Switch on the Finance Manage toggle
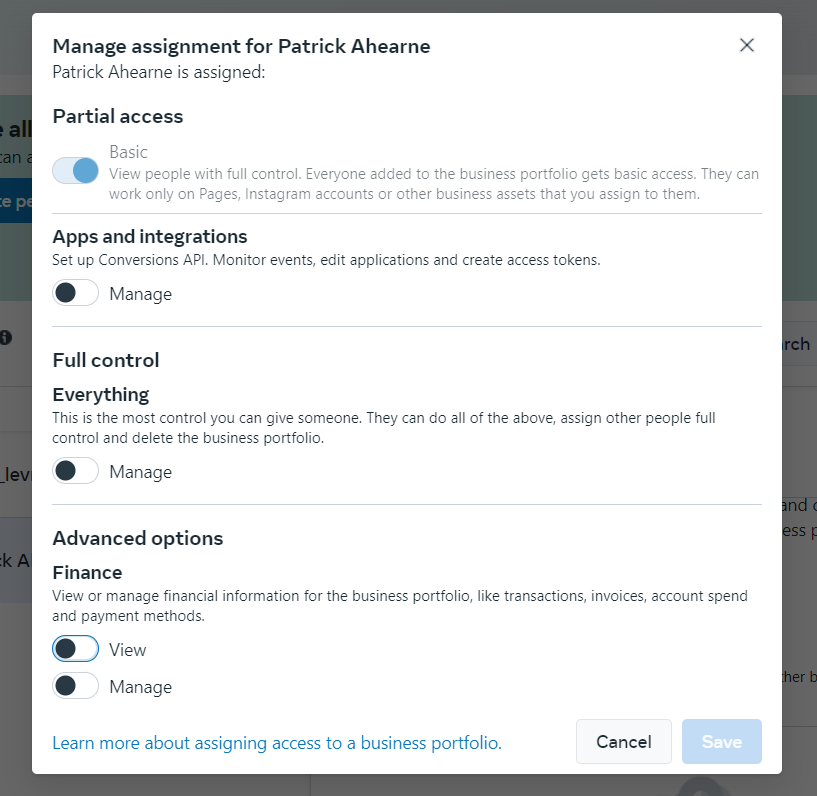The image size is (817, 796). click(75, 686)
